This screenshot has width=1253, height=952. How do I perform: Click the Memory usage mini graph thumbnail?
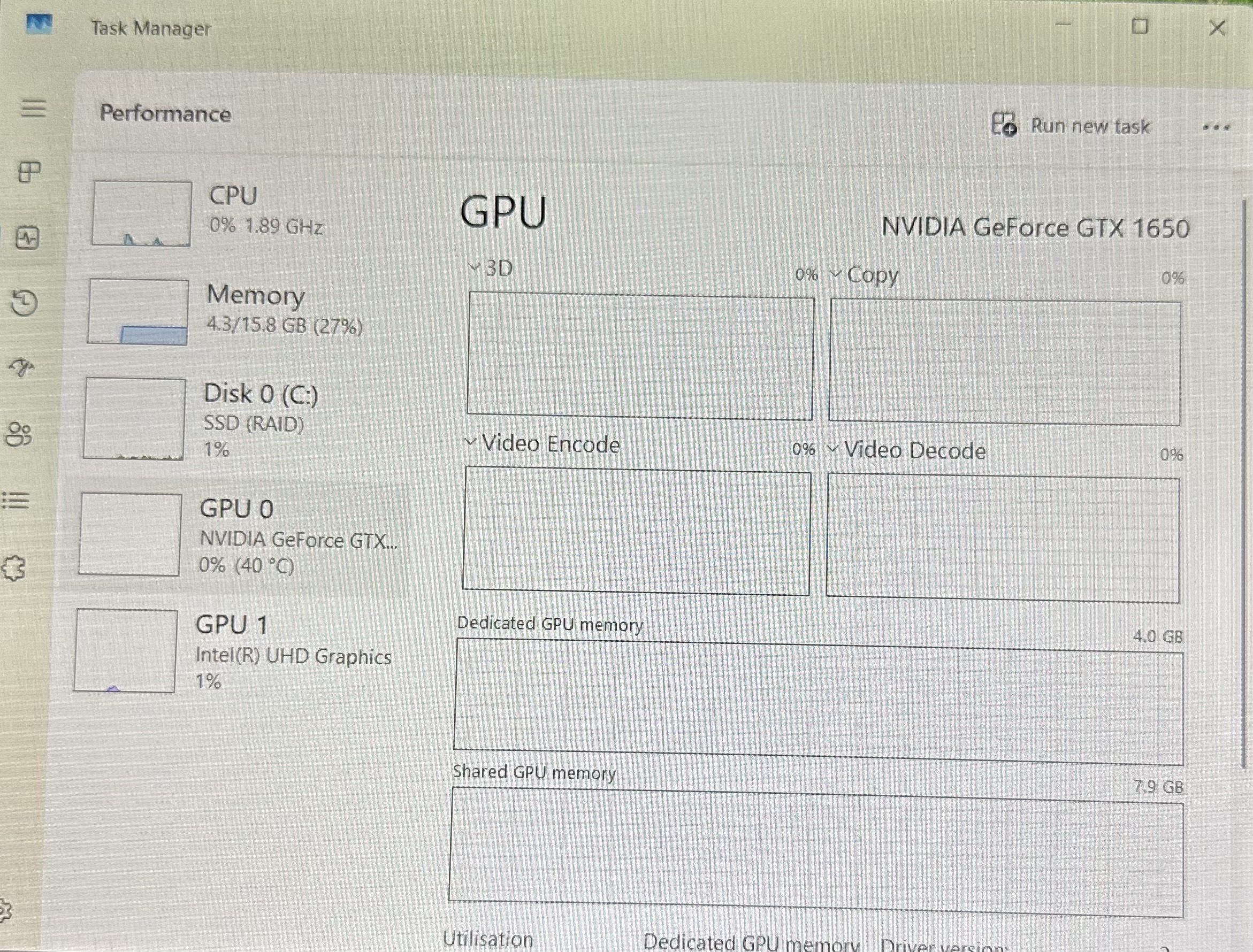[x=138, y=312]
